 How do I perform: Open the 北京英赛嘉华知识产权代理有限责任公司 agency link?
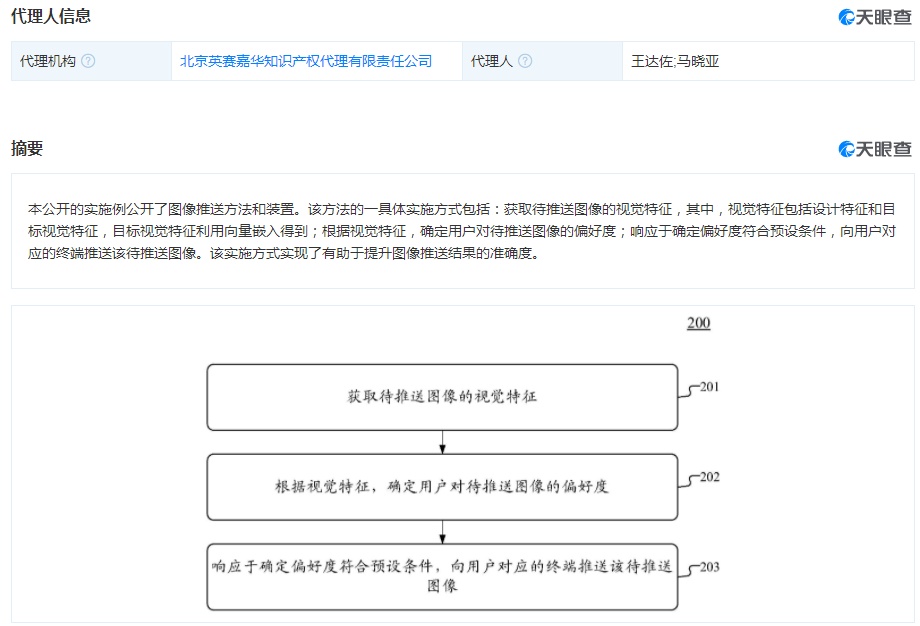click(x=306, y=61)
